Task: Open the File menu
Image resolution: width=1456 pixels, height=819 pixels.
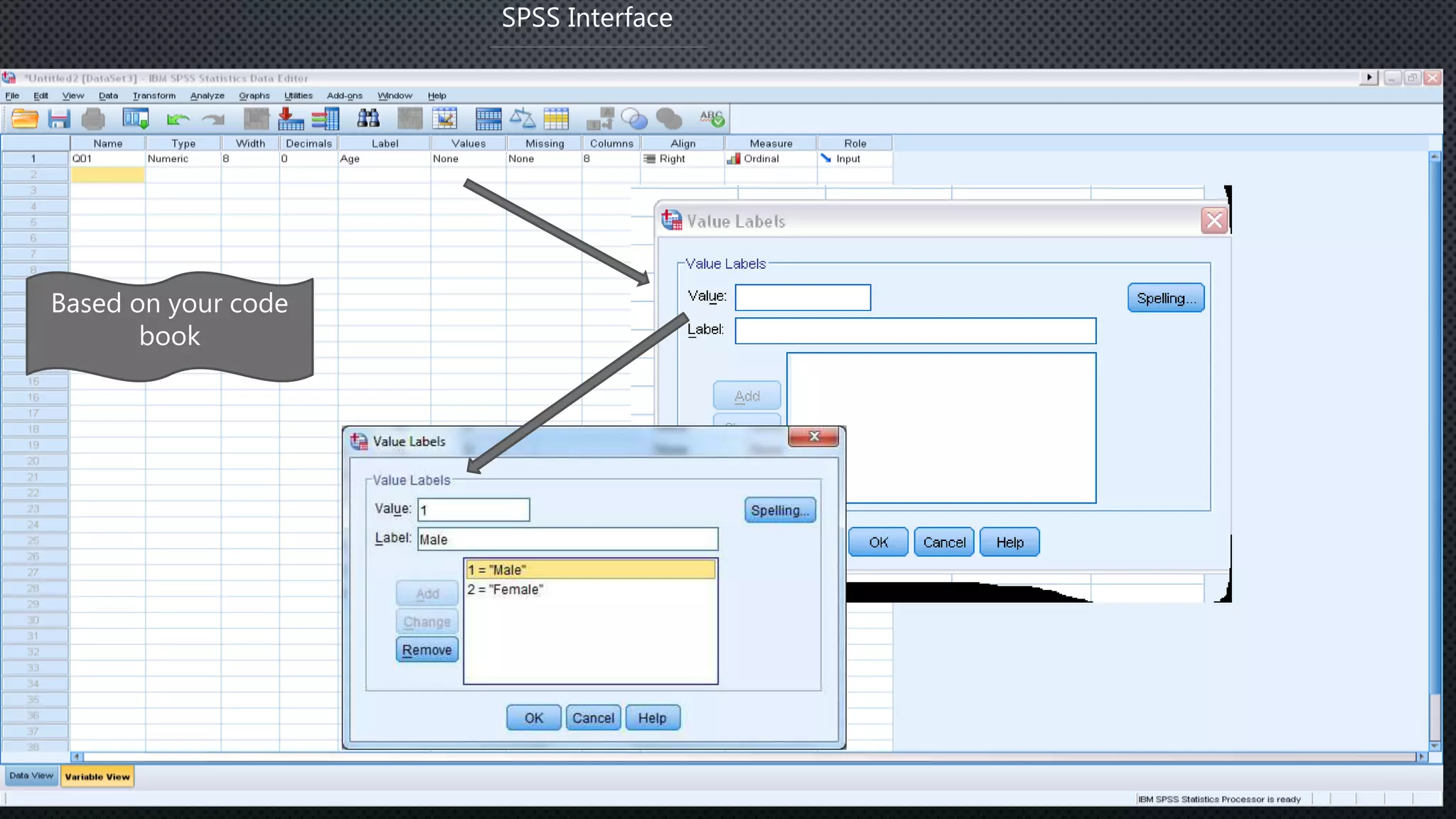Action: click(x=12, y=96)
